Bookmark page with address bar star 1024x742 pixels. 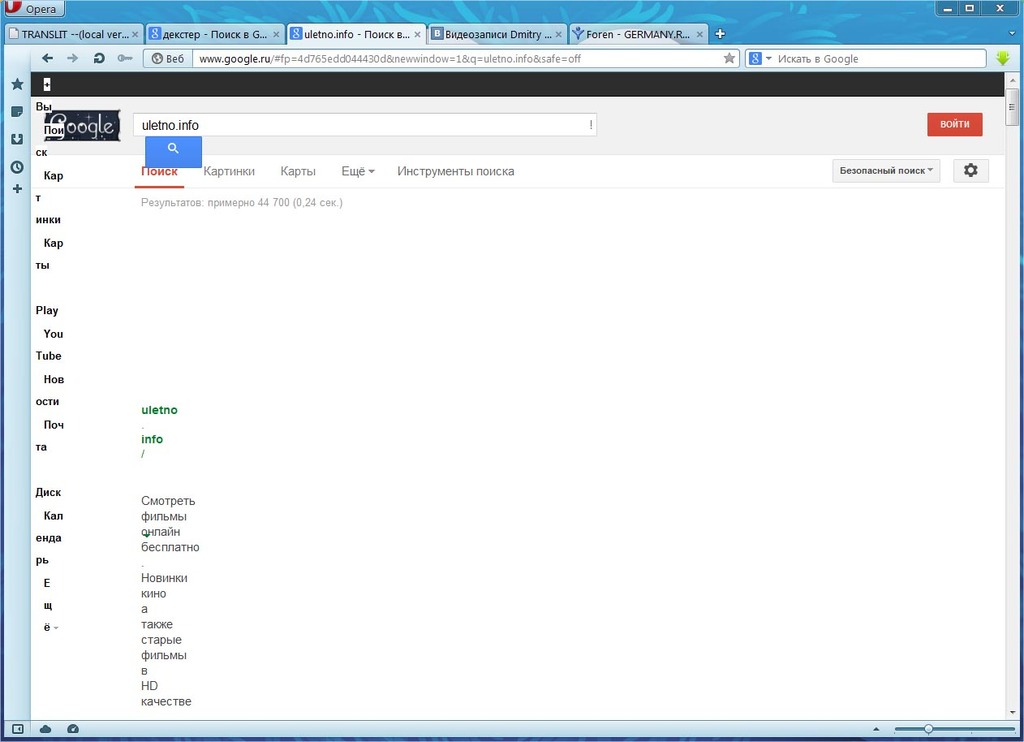pyautogui.click(x=729, y=58)
